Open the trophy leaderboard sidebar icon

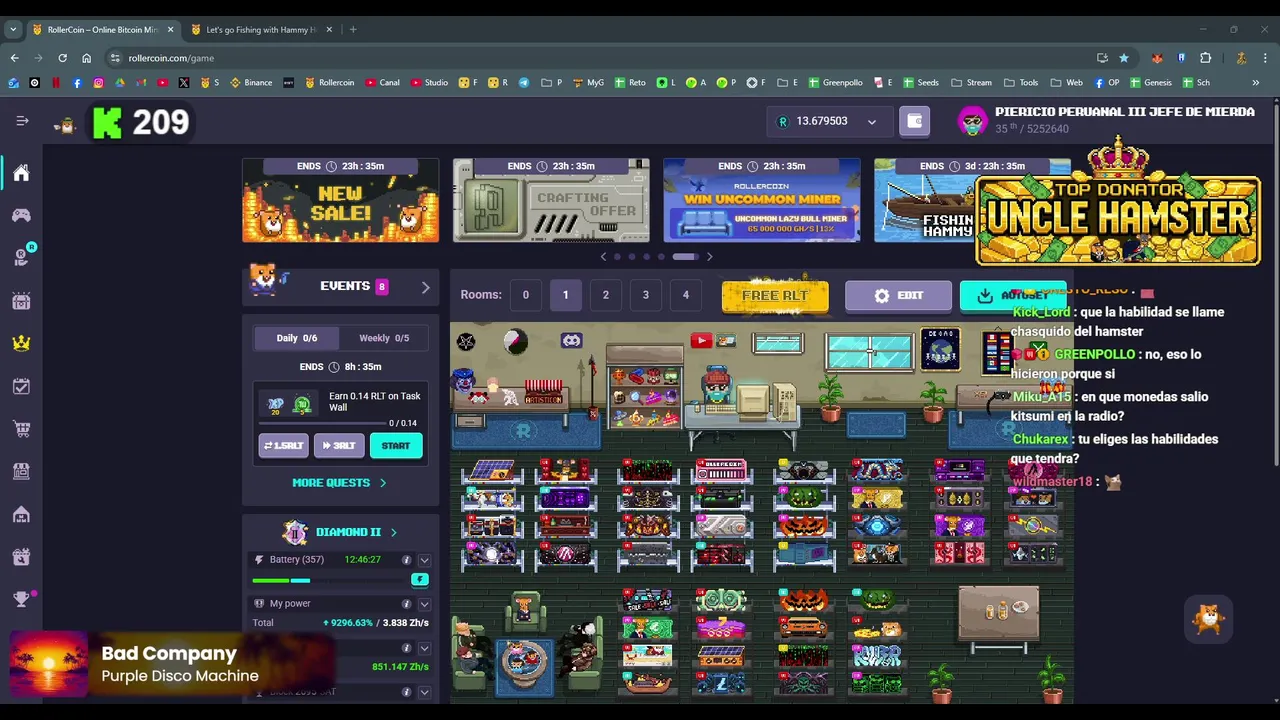pyautogui.click(x=21, y=599)
